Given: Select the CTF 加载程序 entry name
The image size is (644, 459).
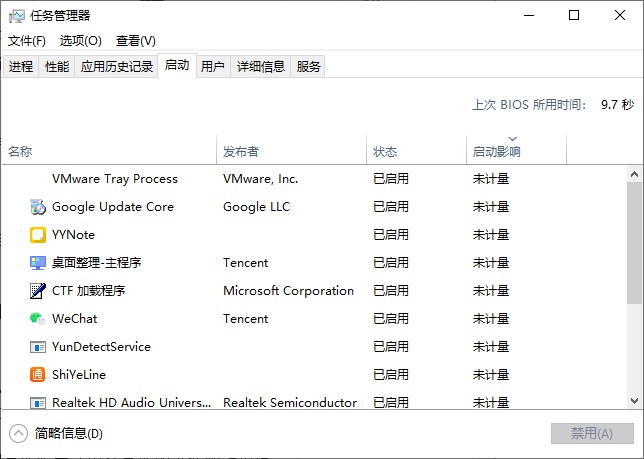Looking at the screenshot, I should (x=89, y=291).
